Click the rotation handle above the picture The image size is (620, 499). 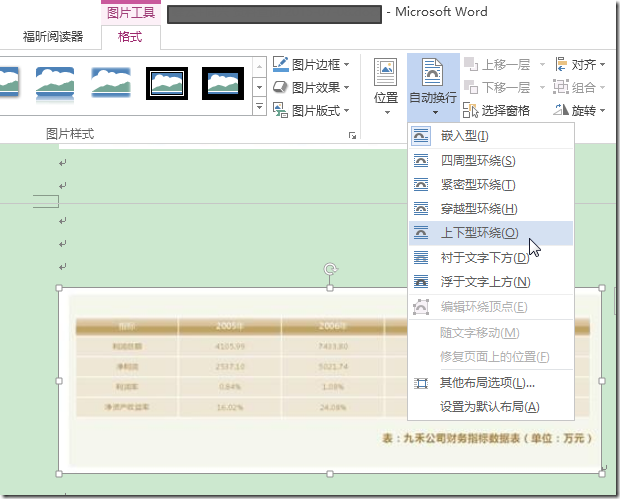point(330,270)
